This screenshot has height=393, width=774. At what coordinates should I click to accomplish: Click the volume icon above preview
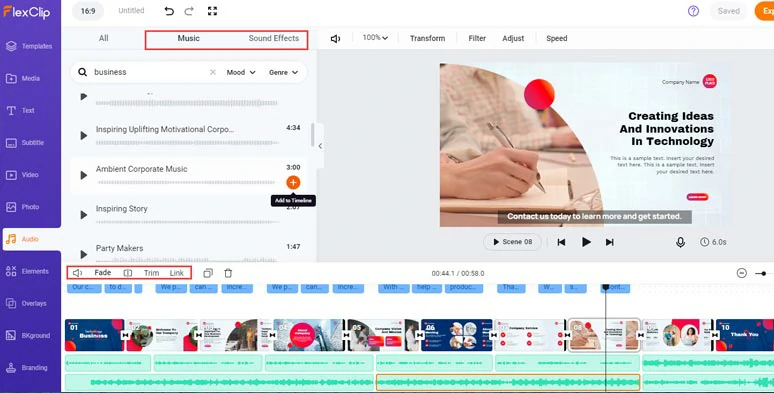click(x=335, y=39)
